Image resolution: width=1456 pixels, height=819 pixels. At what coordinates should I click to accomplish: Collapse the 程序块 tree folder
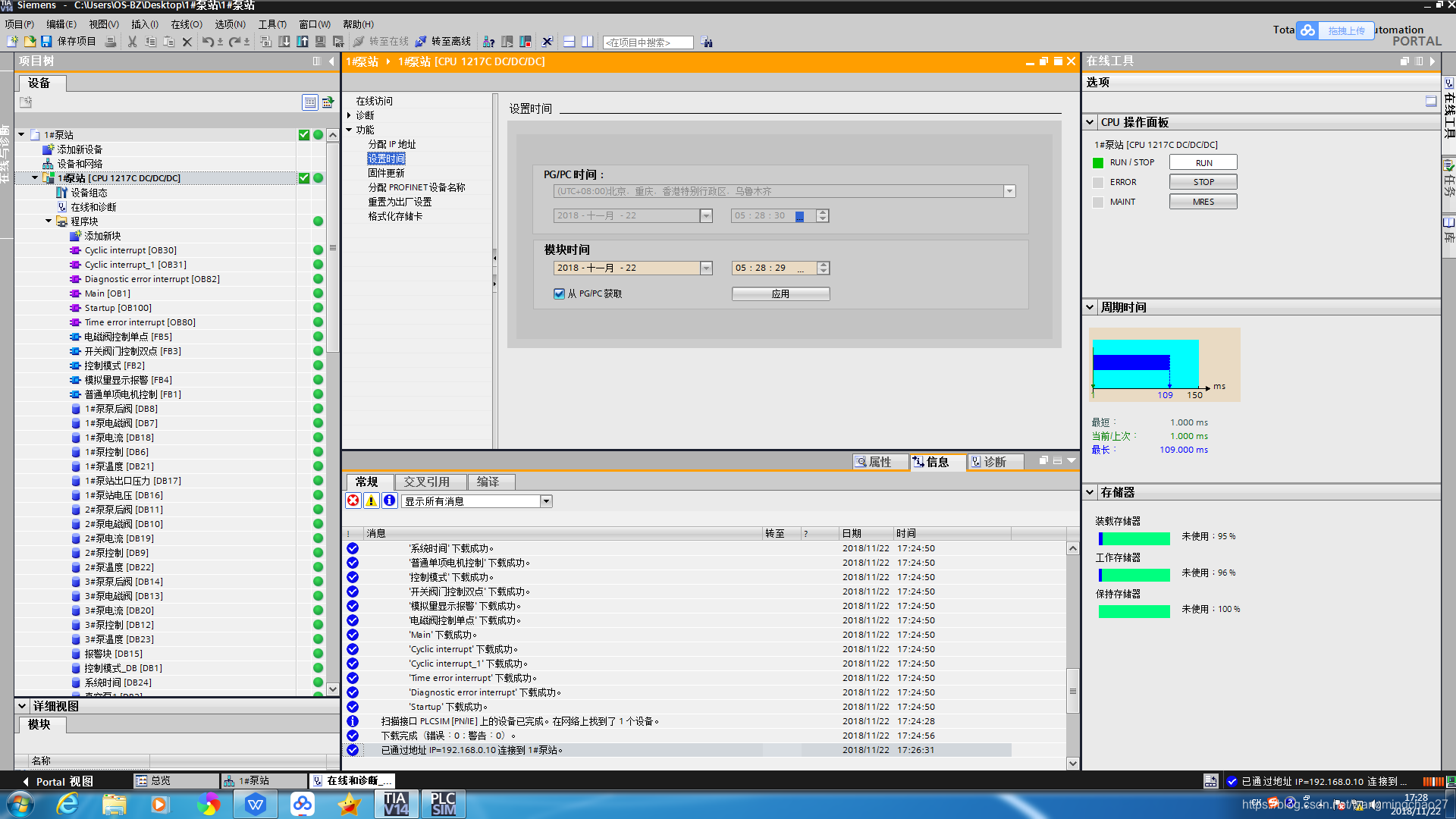click(49, 221)
